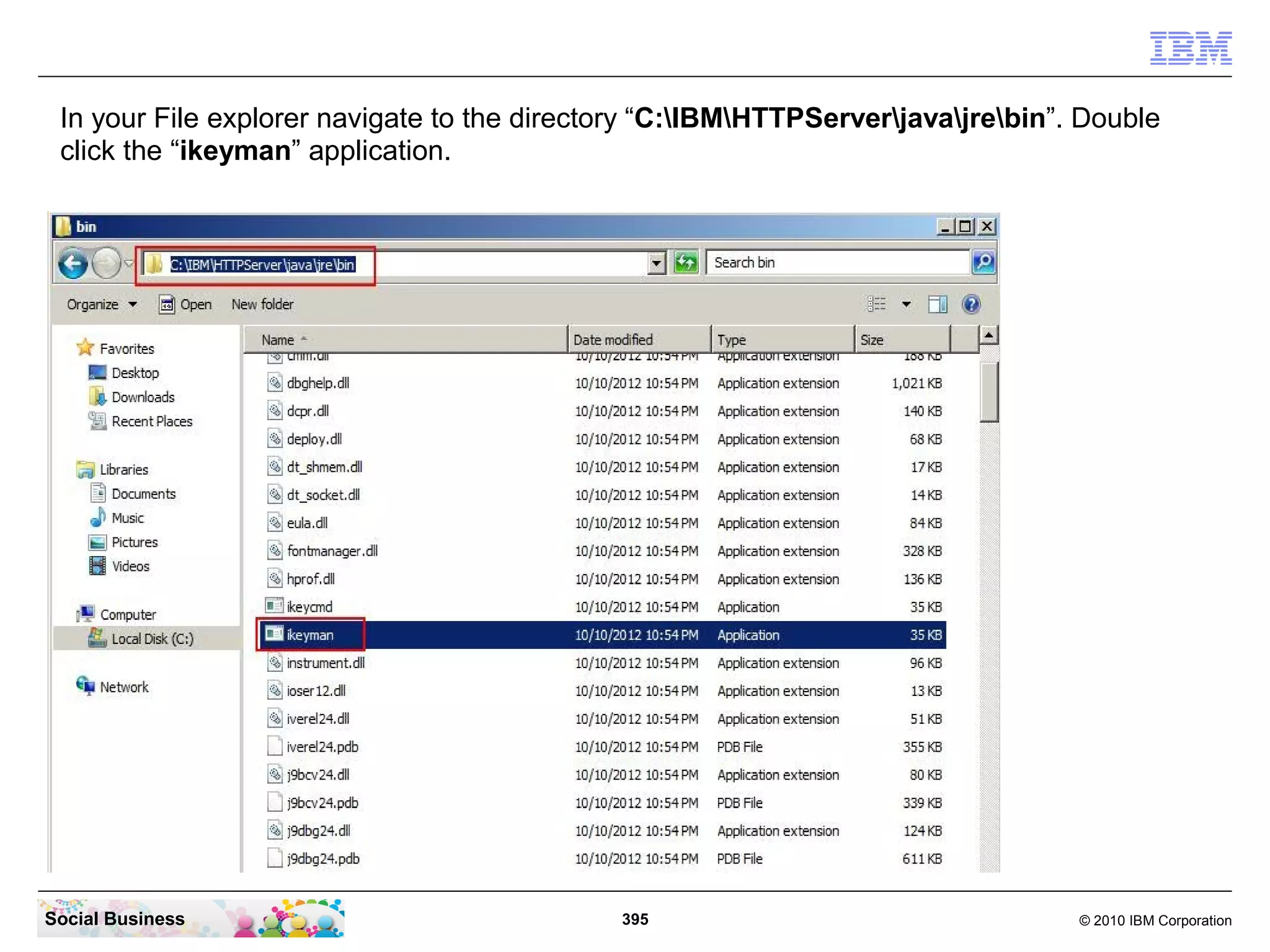Select the address bar path text

point(262,265)
